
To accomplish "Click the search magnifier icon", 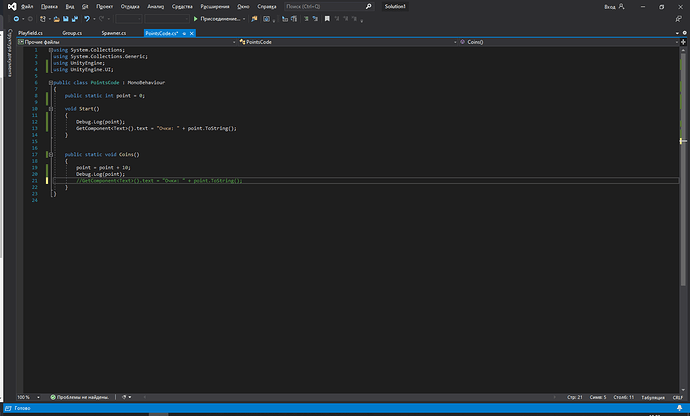I will 368,6.
